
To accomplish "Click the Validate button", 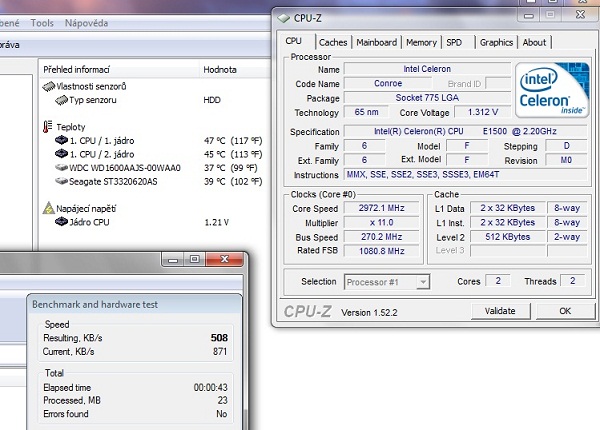I will [x=500, y=311].
